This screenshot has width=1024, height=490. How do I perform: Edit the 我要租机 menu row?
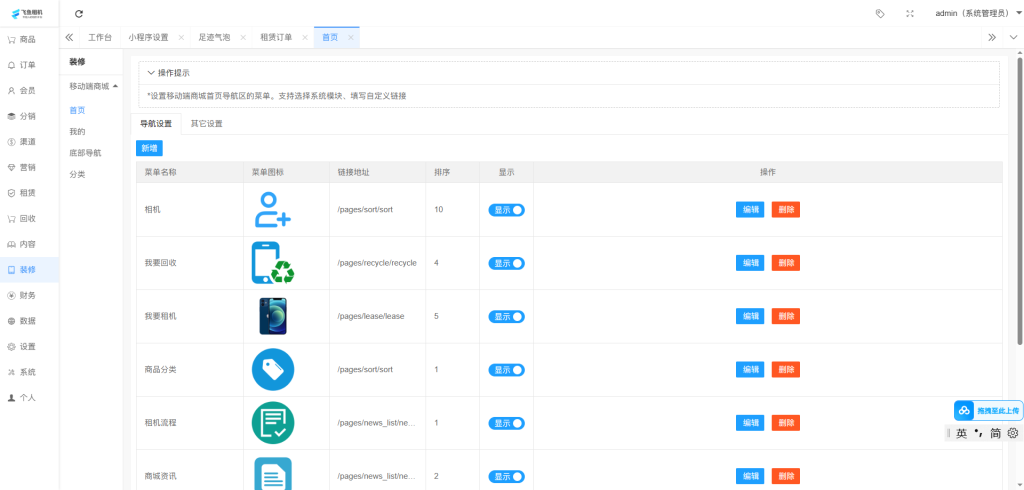click(750, 316)
